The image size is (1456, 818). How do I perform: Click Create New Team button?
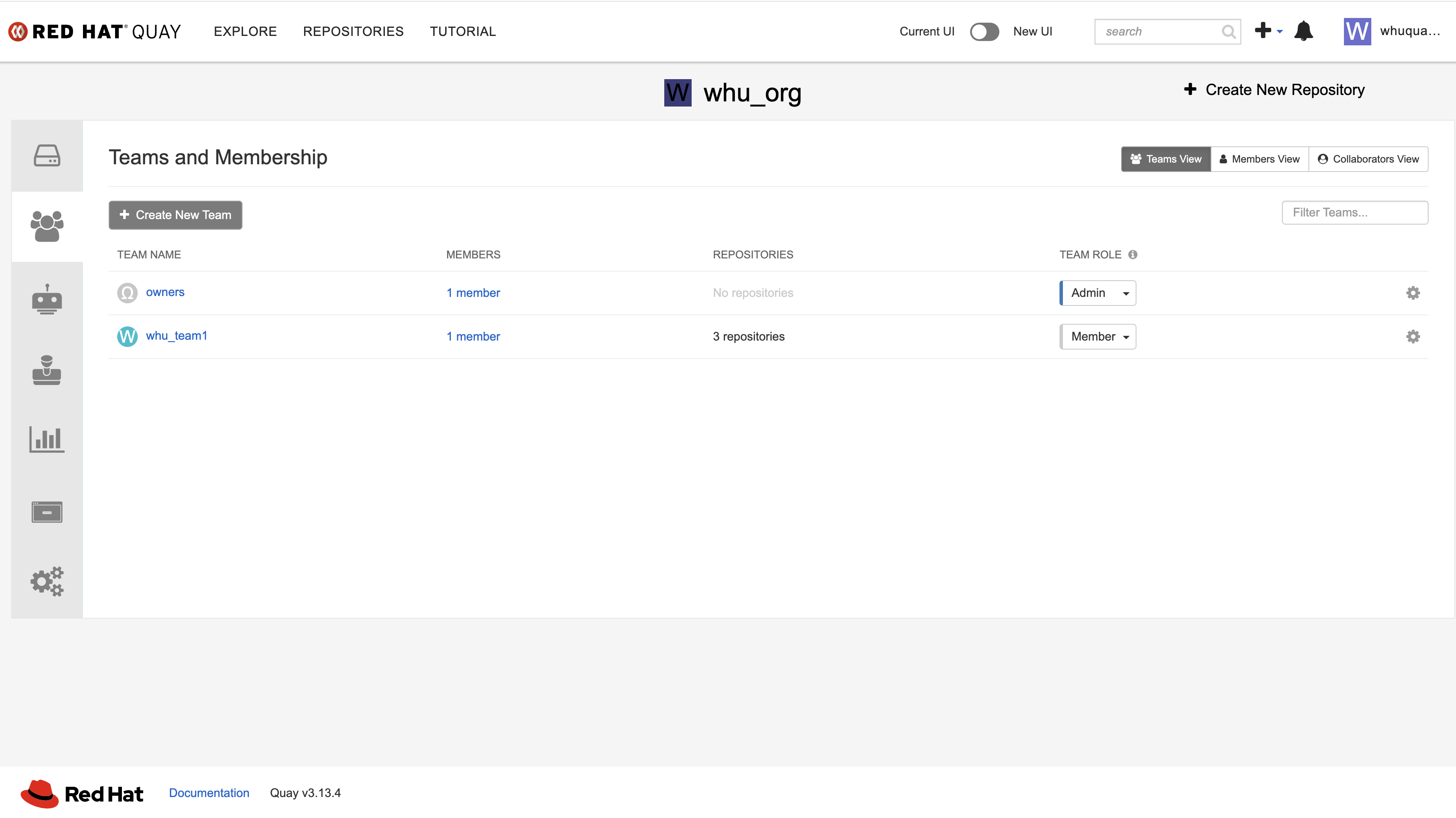(175, 215)
